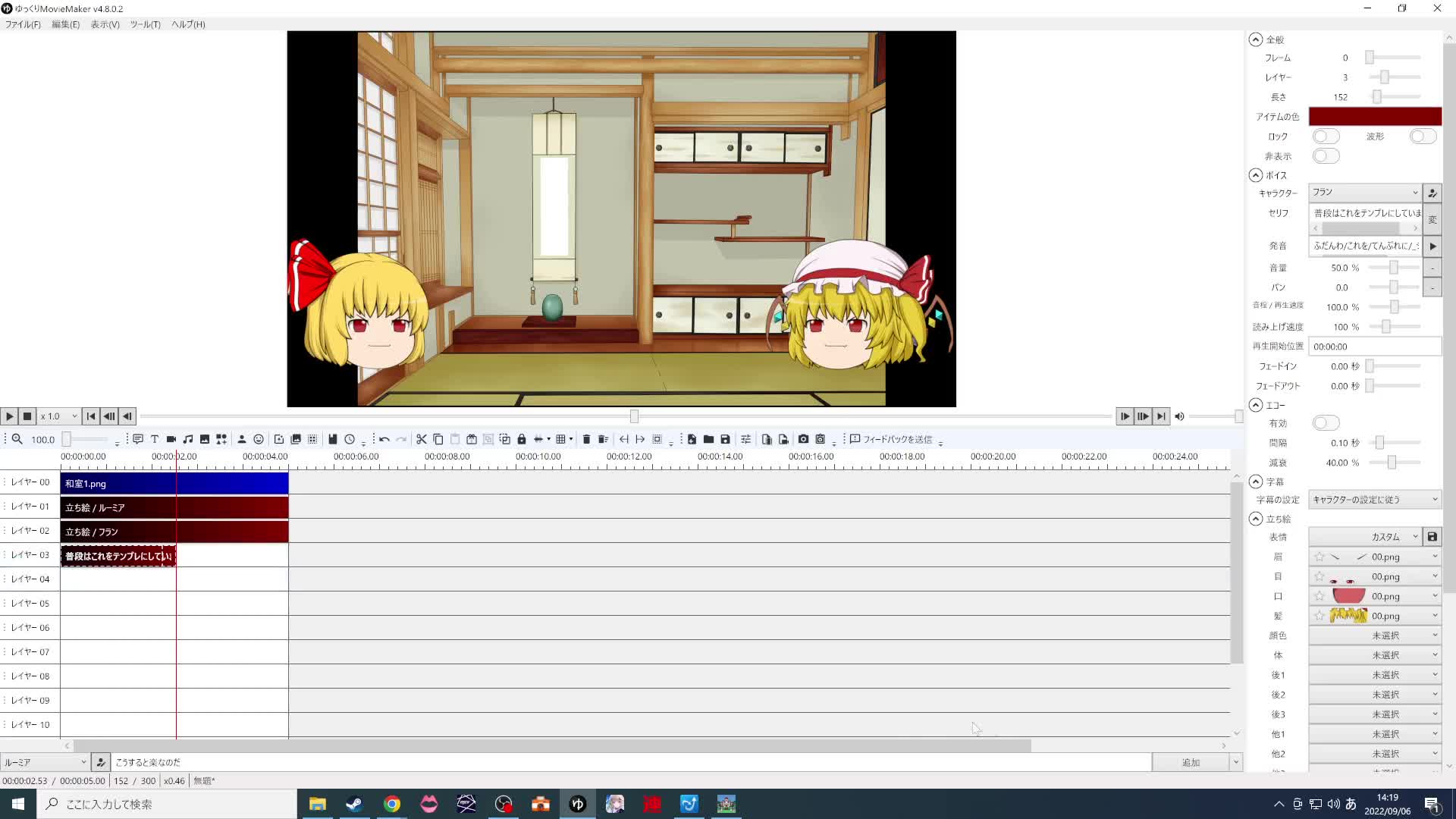Open the ファイル(F) menu

(x=23, y=24)
